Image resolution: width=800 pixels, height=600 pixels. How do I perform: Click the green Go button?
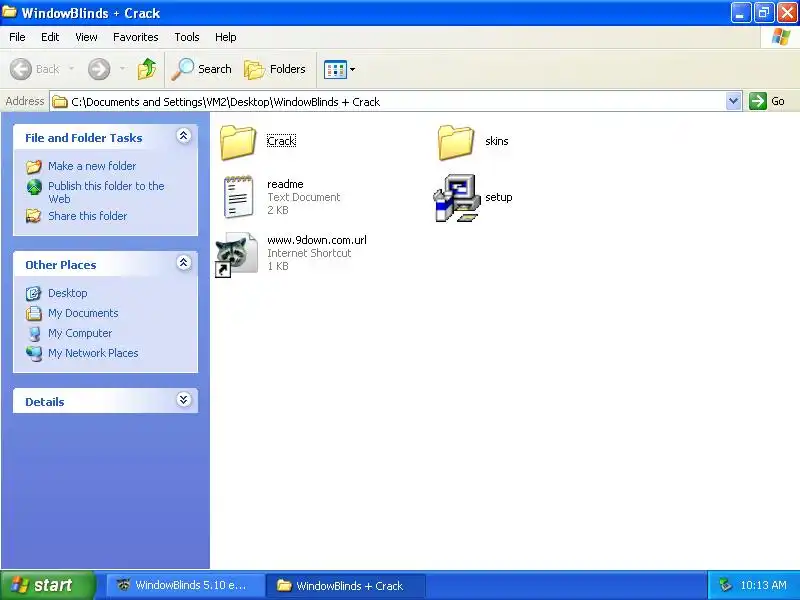tap(767, 101)
